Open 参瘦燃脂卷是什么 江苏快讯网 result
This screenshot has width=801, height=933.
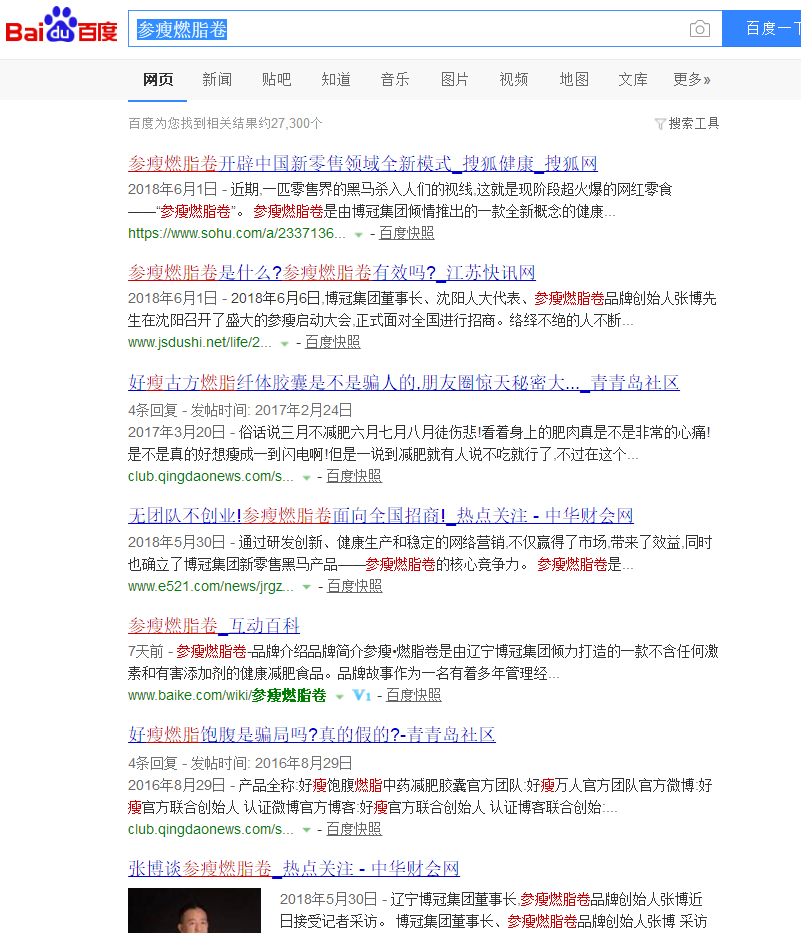click(331, 273)
